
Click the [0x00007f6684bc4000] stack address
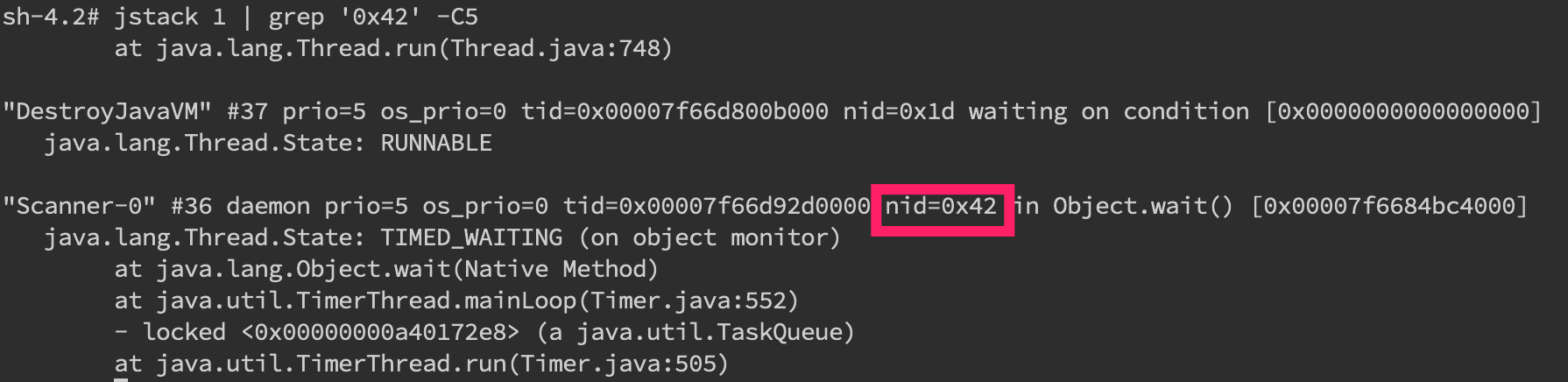click(1389, 206)
